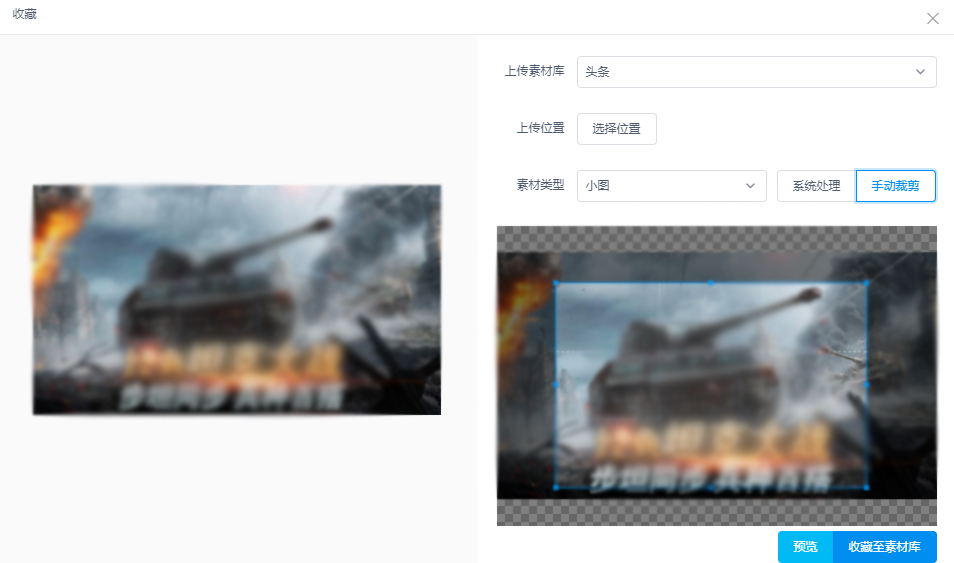Image resolution: width=954 pixels, height=563 pixels.
Task: Switch to 手动裁剪 mode
Action: click(x=895, y=186)
